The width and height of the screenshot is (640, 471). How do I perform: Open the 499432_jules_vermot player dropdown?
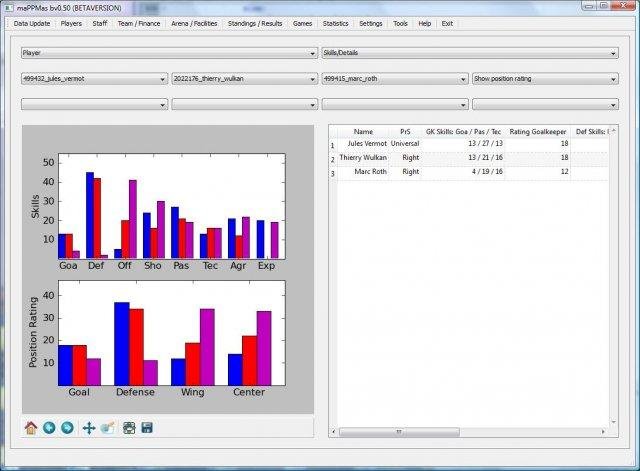(x=94, y=79)
